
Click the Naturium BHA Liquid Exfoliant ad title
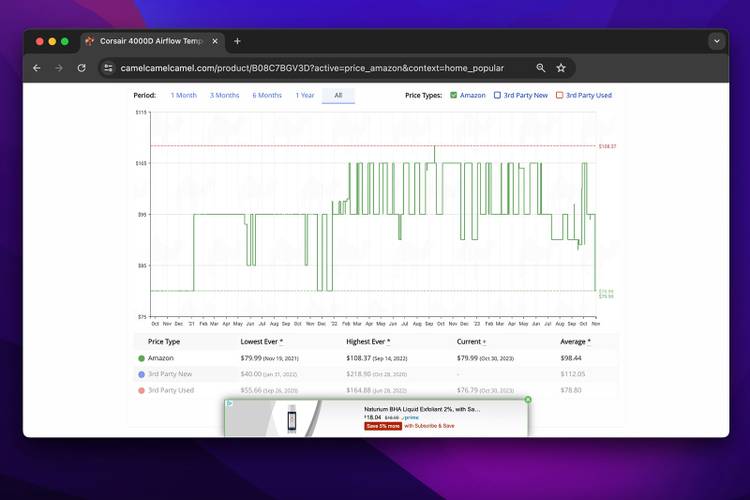(422, 409)
